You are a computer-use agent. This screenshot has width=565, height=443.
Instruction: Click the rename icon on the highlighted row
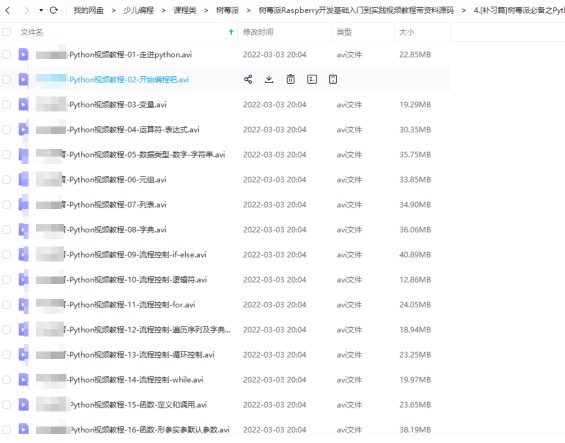[x=312, y=79]
